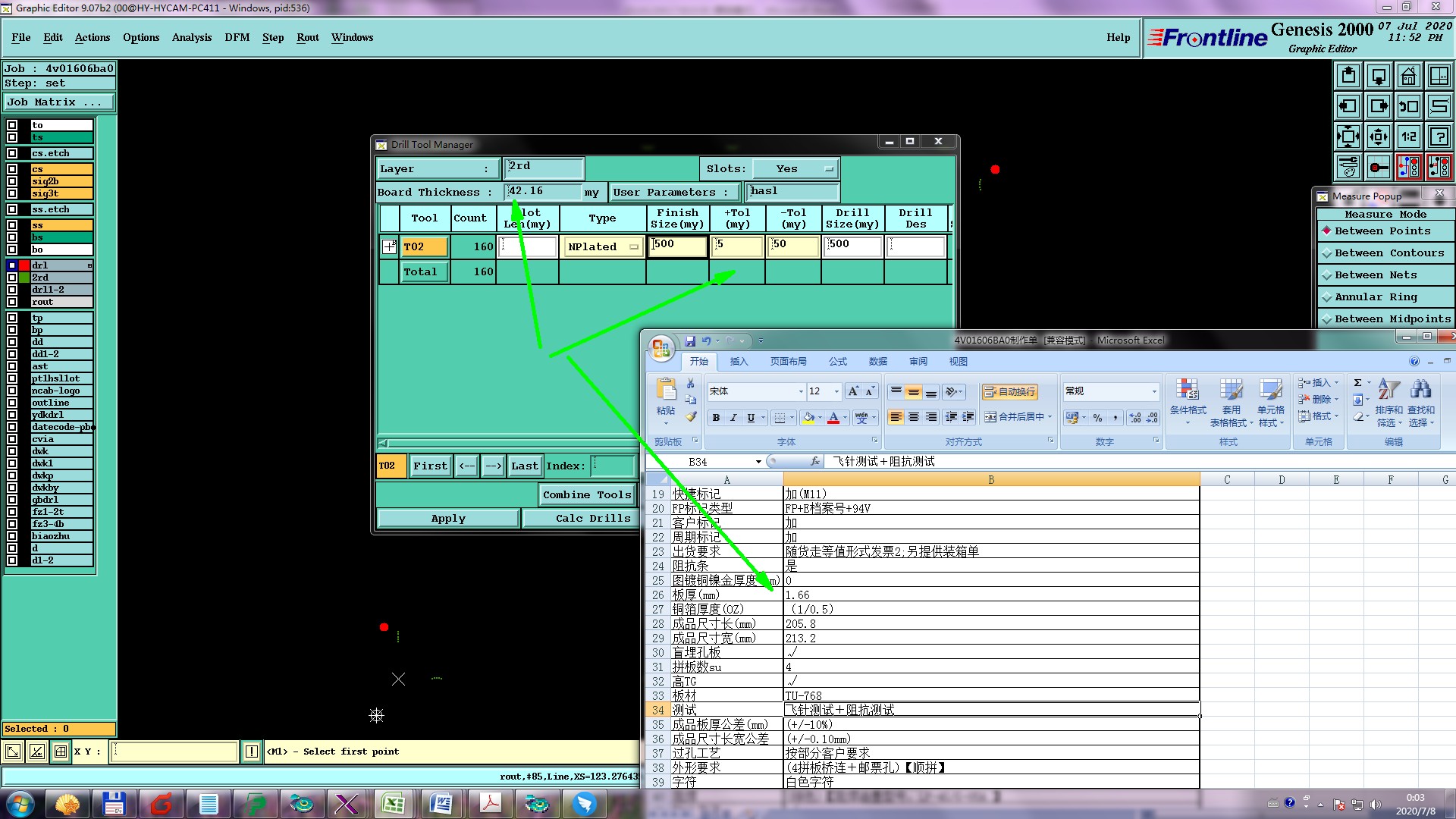Click the zoom out arrows-outward icon
The width and height of the screenshot is (1456, 819).
[x=1379, y=136]
